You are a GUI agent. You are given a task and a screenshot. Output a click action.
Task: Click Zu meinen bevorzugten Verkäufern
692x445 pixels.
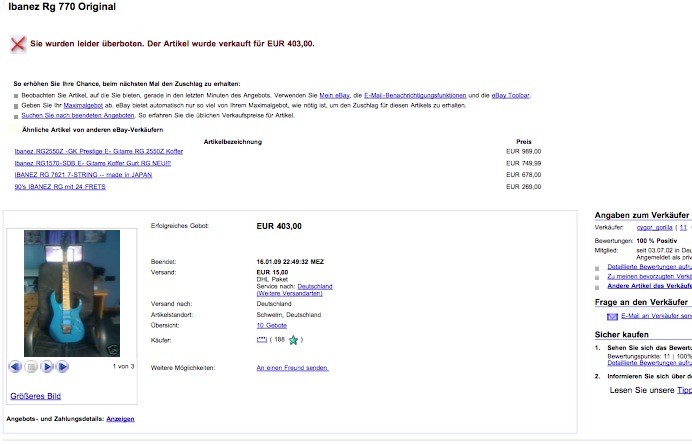pyautogui.click(x=649, y=276)
